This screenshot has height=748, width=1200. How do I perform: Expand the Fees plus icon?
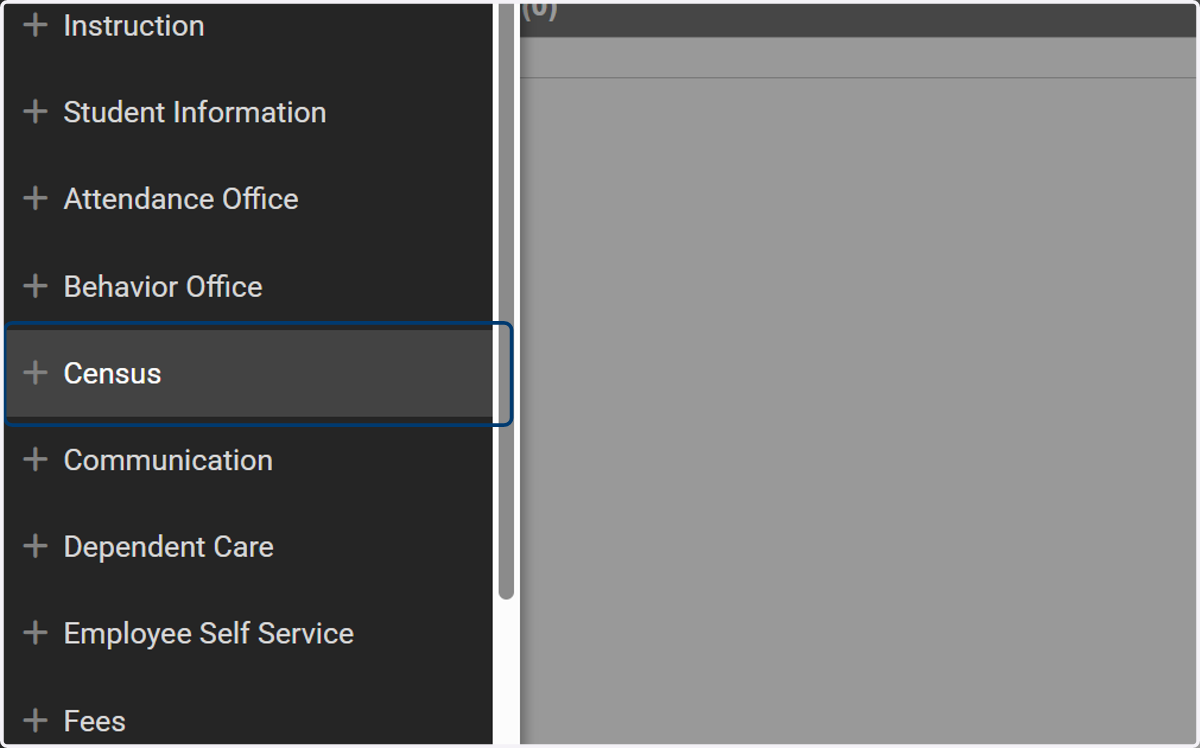pos(35,720)
